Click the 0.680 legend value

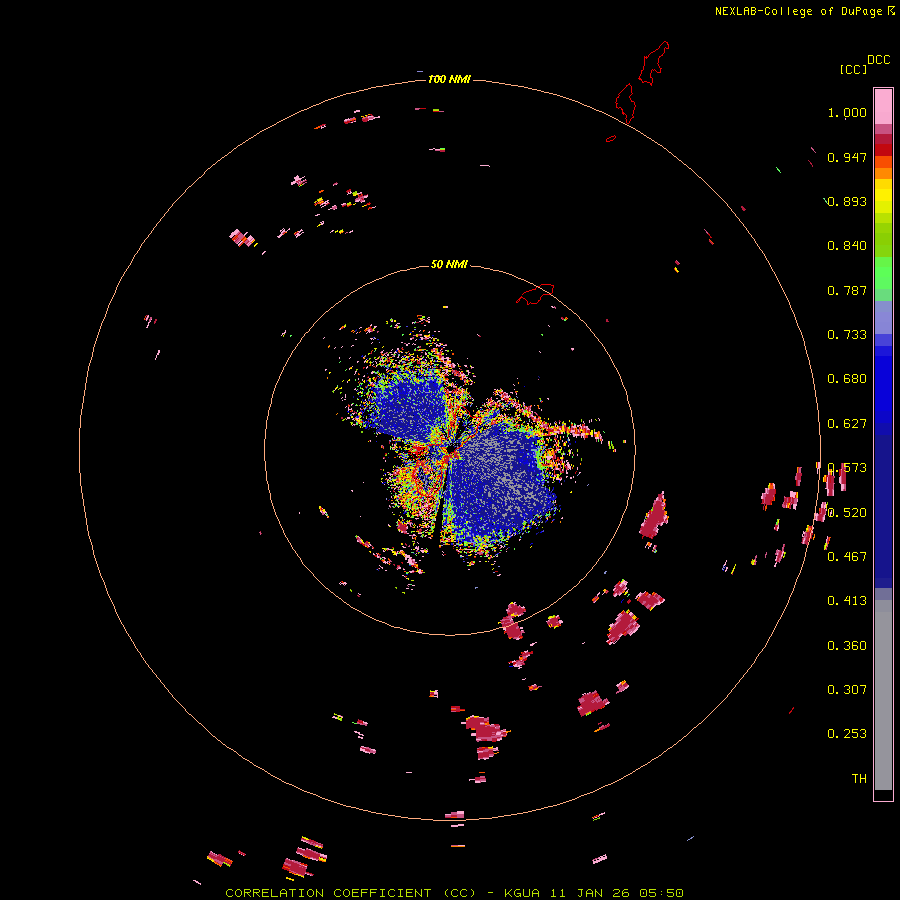(847, 379)
